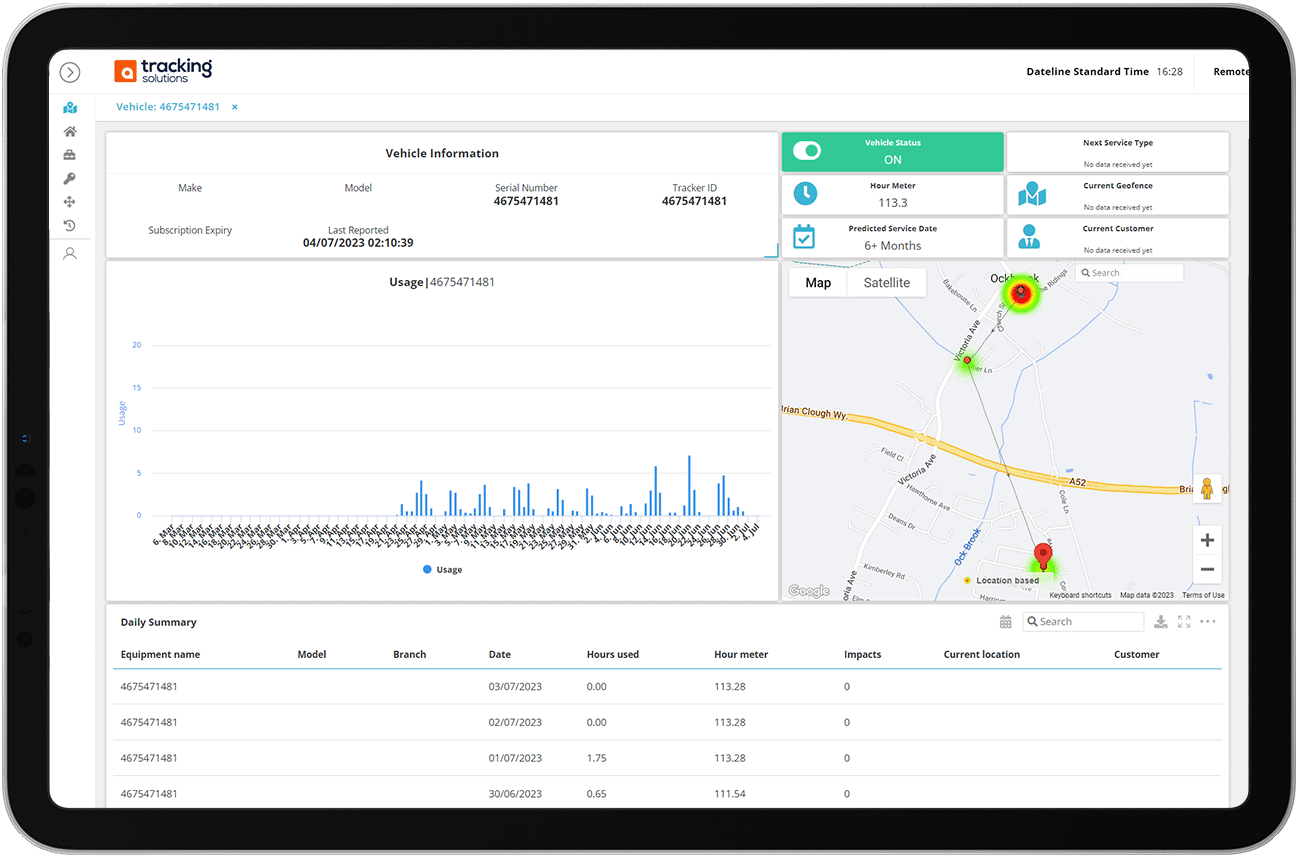This screenshot has width=1300, height=857.
Task: Zoom out on the map
Action: coord(1207,570)
